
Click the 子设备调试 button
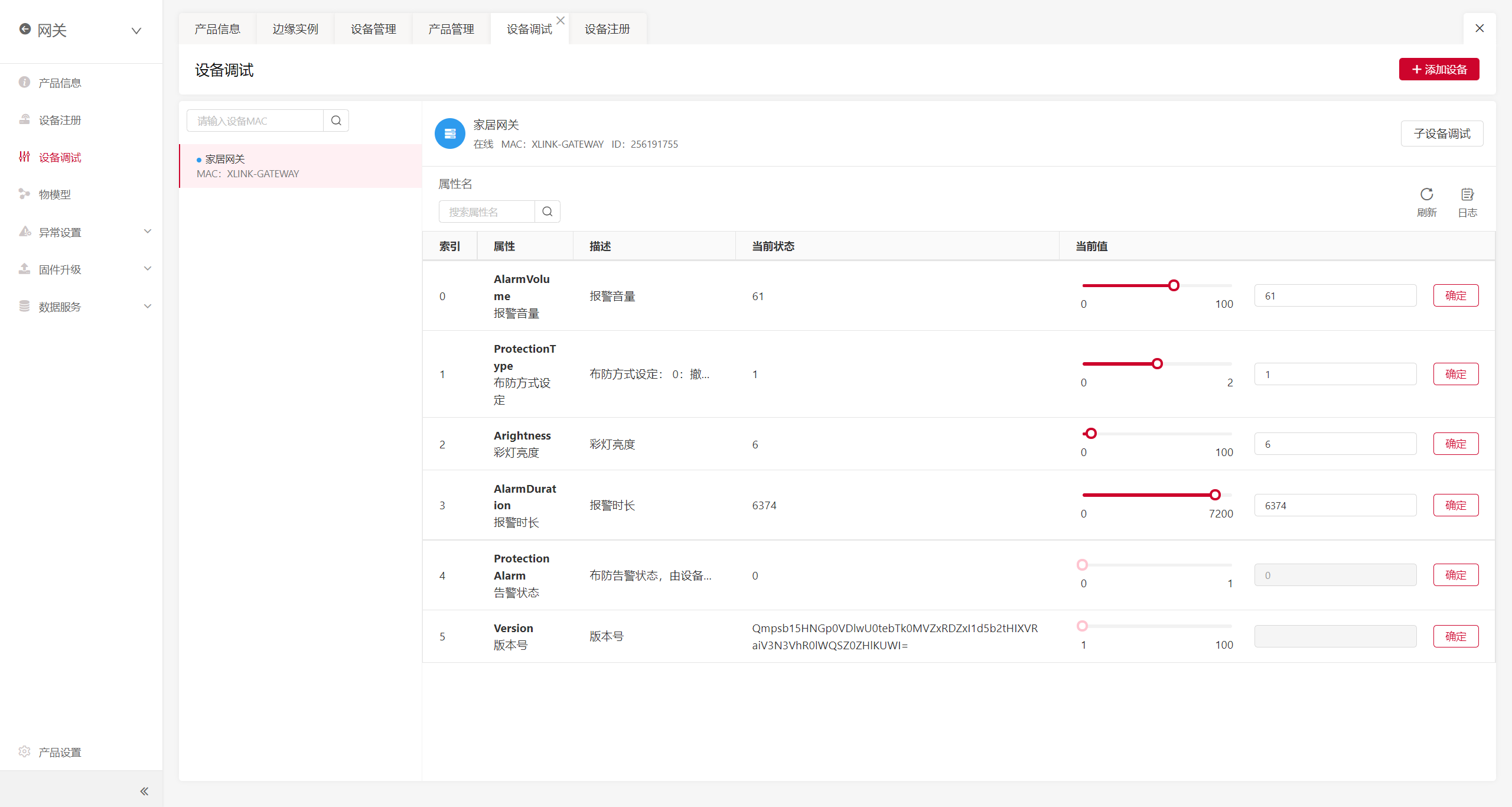tap(1442, 134)
